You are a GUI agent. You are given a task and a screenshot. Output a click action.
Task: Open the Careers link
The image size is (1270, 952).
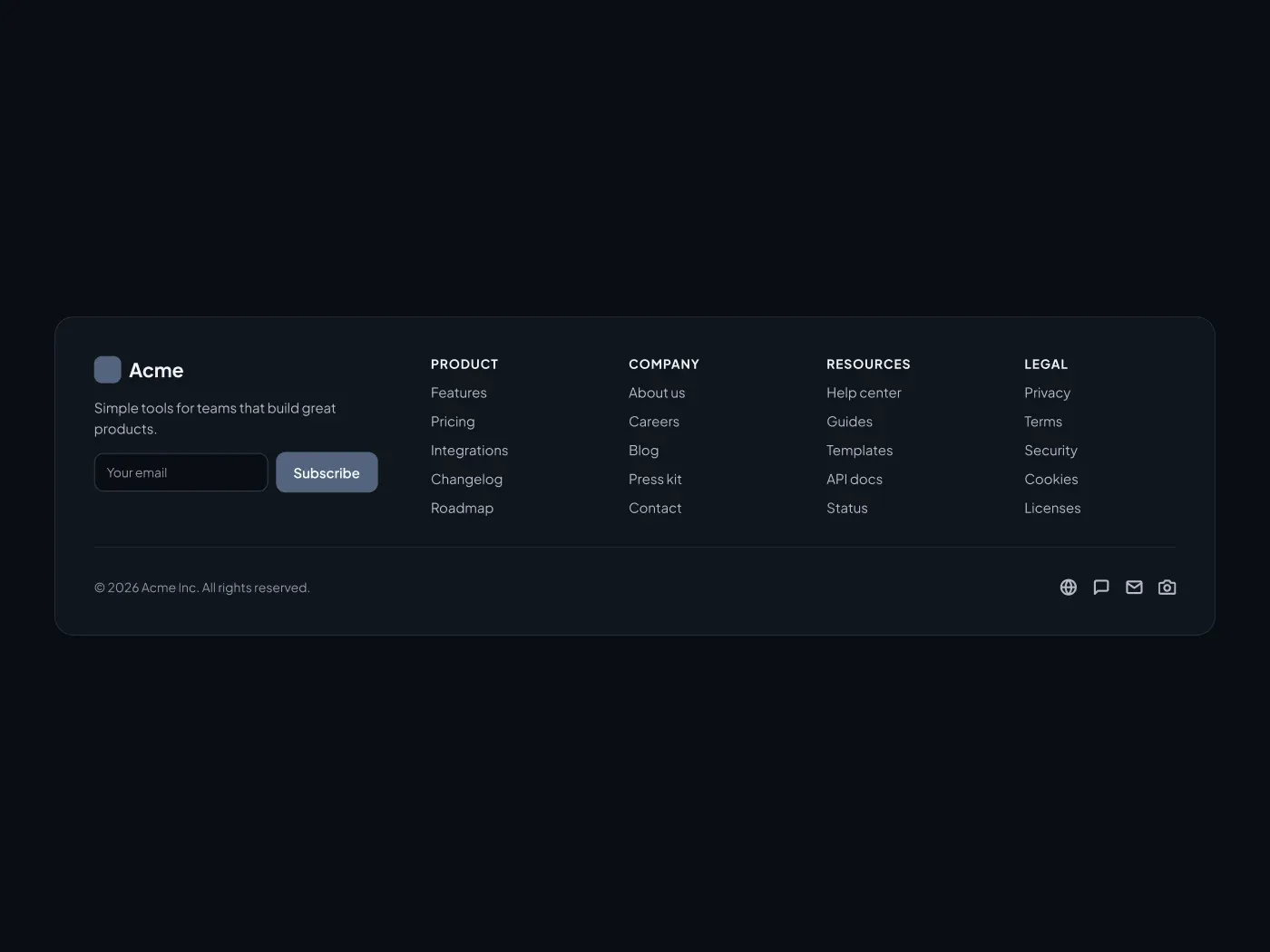click(x=654, y=422)
